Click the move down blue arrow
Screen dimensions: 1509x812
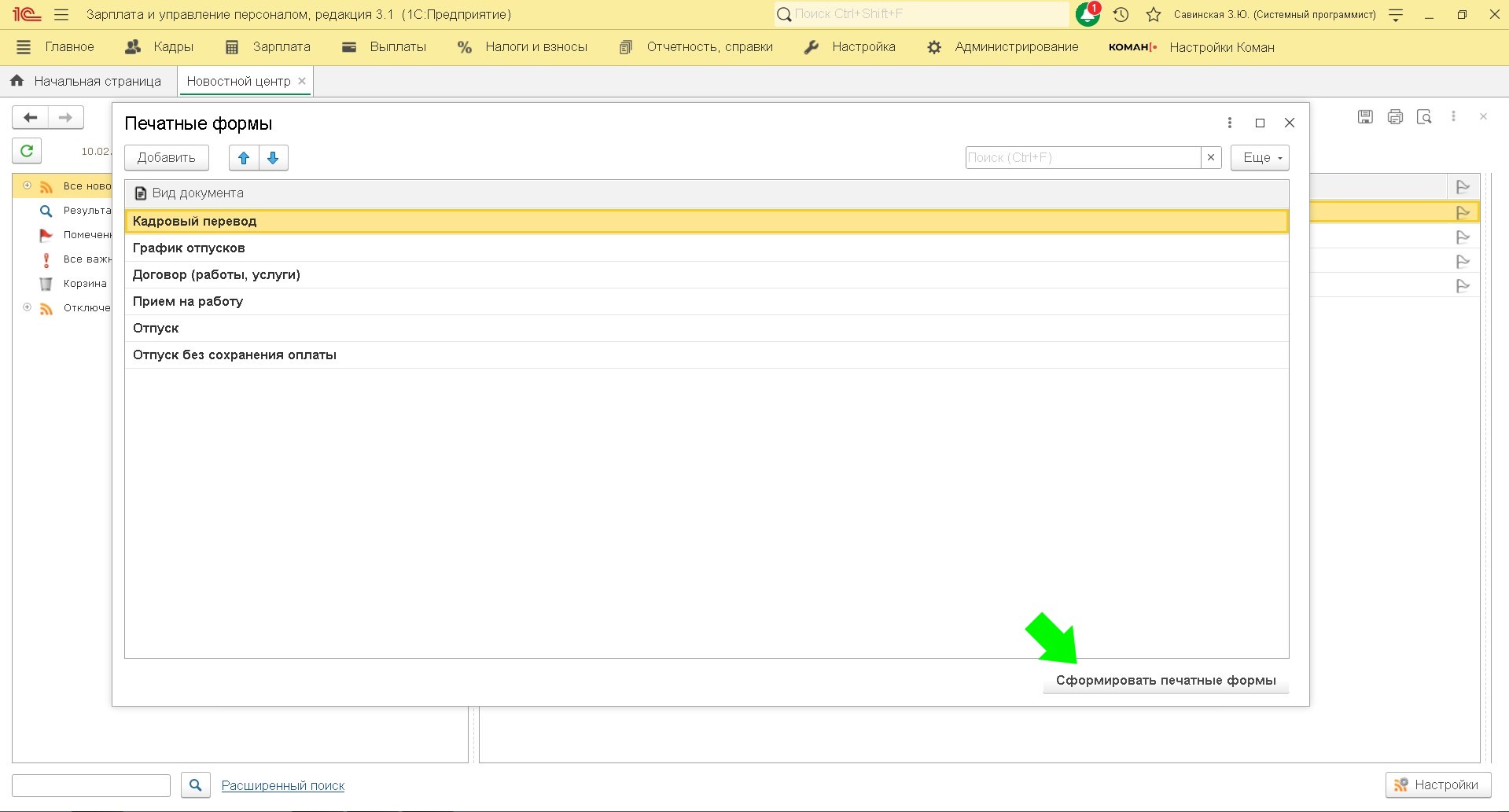pyautogui.click(x=273, y=158)
